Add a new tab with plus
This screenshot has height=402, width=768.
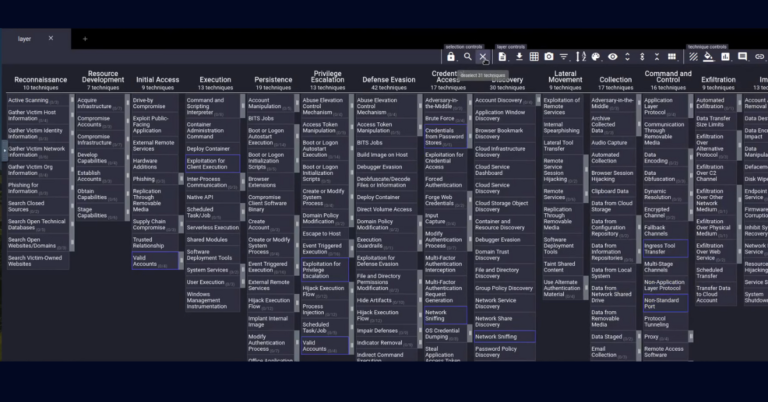point(85,39)
